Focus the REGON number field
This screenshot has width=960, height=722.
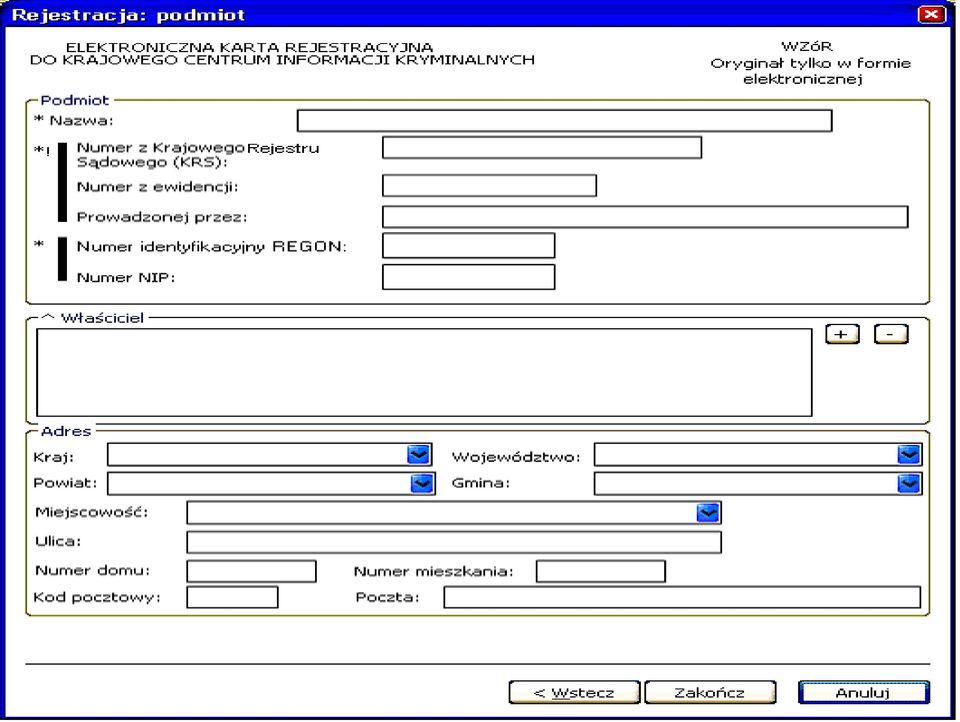click(468, 246)
